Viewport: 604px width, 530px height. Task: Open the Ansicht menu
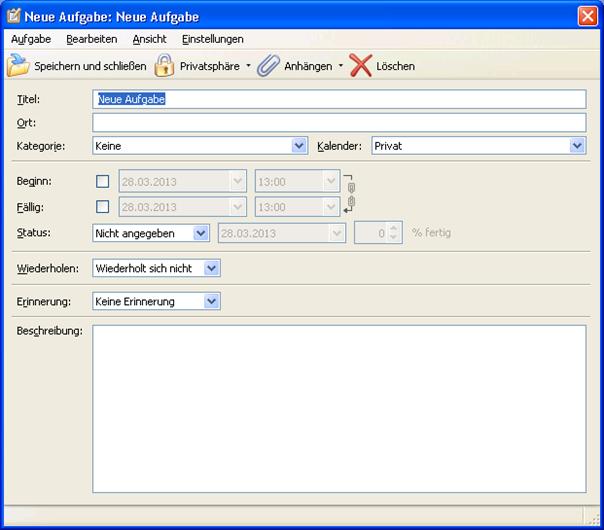click(x=149, y=39)
